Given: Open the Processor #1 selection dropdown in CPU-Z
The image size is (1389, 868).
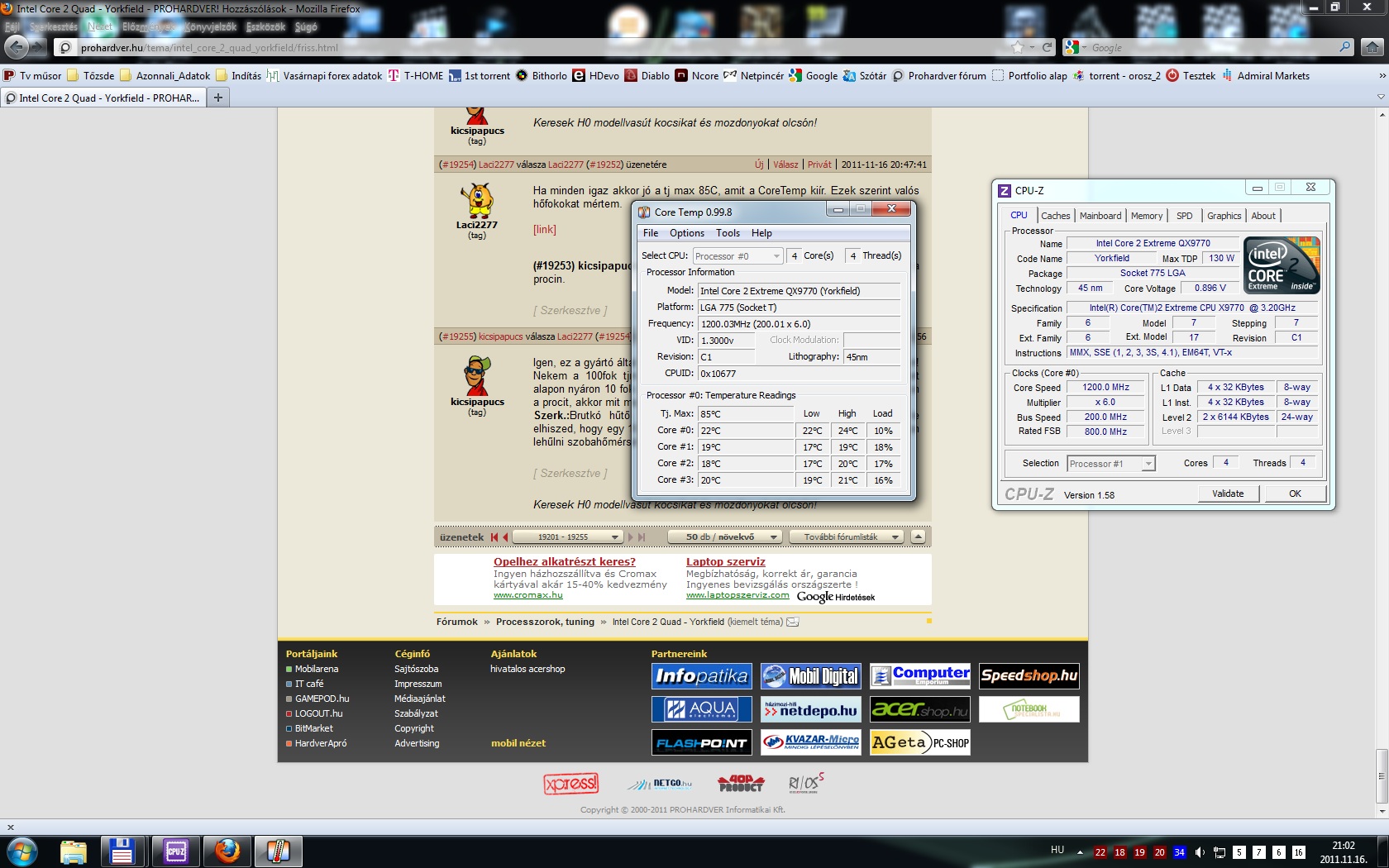Looking at the screenshot, I should [x=1111, y=464].
